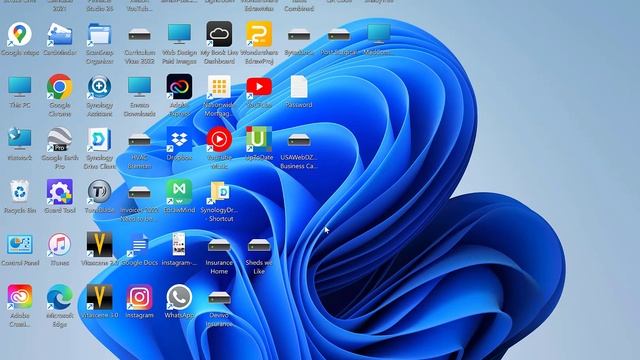Open the Invoices 2022 drive shortcut

(139, 192)
